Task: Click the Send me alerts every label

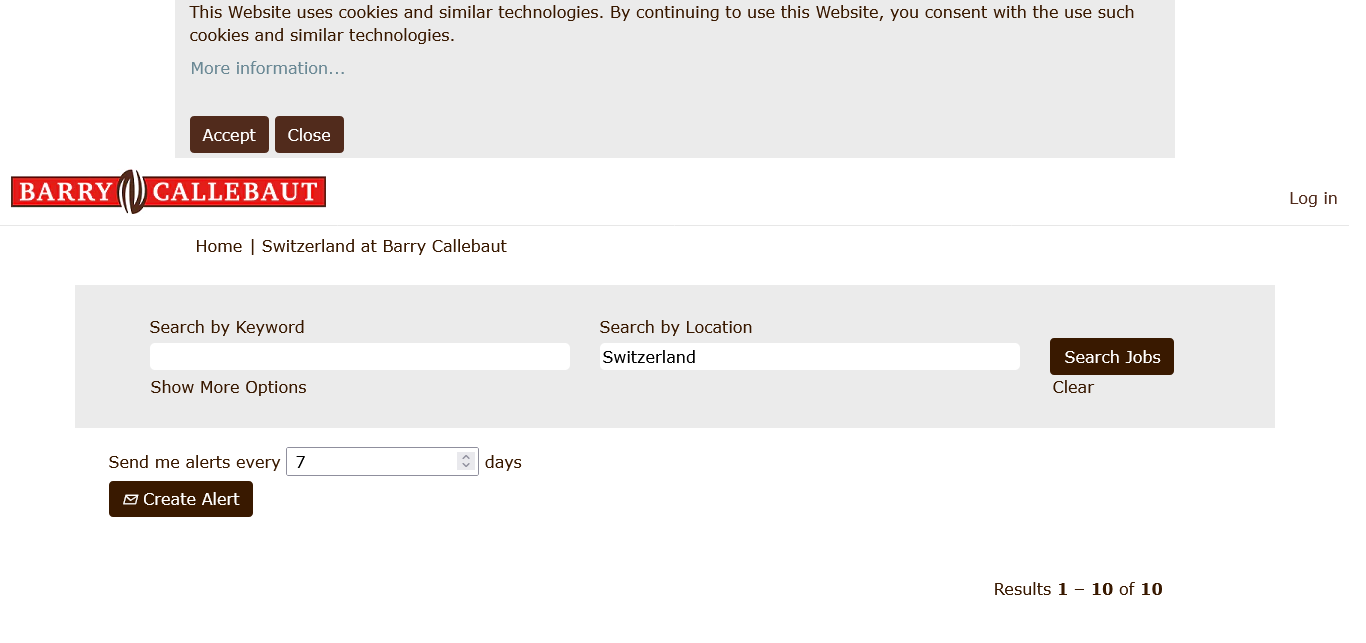Action: (x=194, y=462)
